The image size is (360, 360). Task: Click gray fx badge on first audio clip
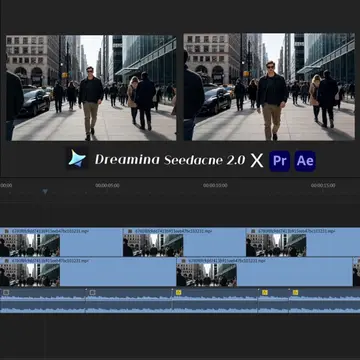pyautogui.click(x=6, y=292)
